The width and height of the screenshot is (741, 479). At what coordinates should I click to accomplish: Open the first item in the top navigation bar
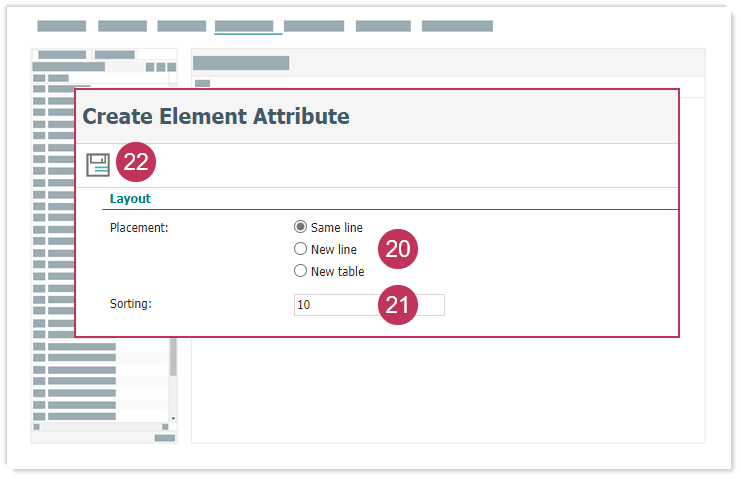coord(62,26)
